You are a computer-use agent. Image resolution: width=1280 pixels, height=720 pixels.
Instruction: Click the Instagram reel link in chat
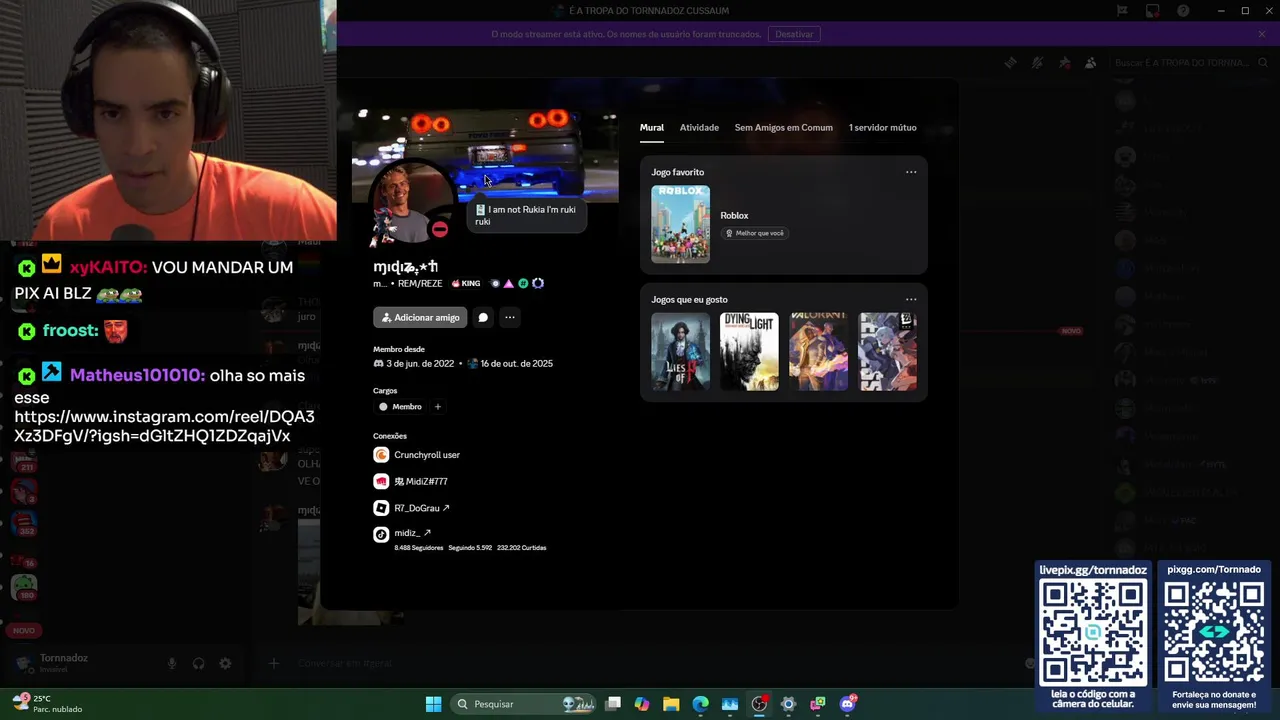[x=164, y=426]
